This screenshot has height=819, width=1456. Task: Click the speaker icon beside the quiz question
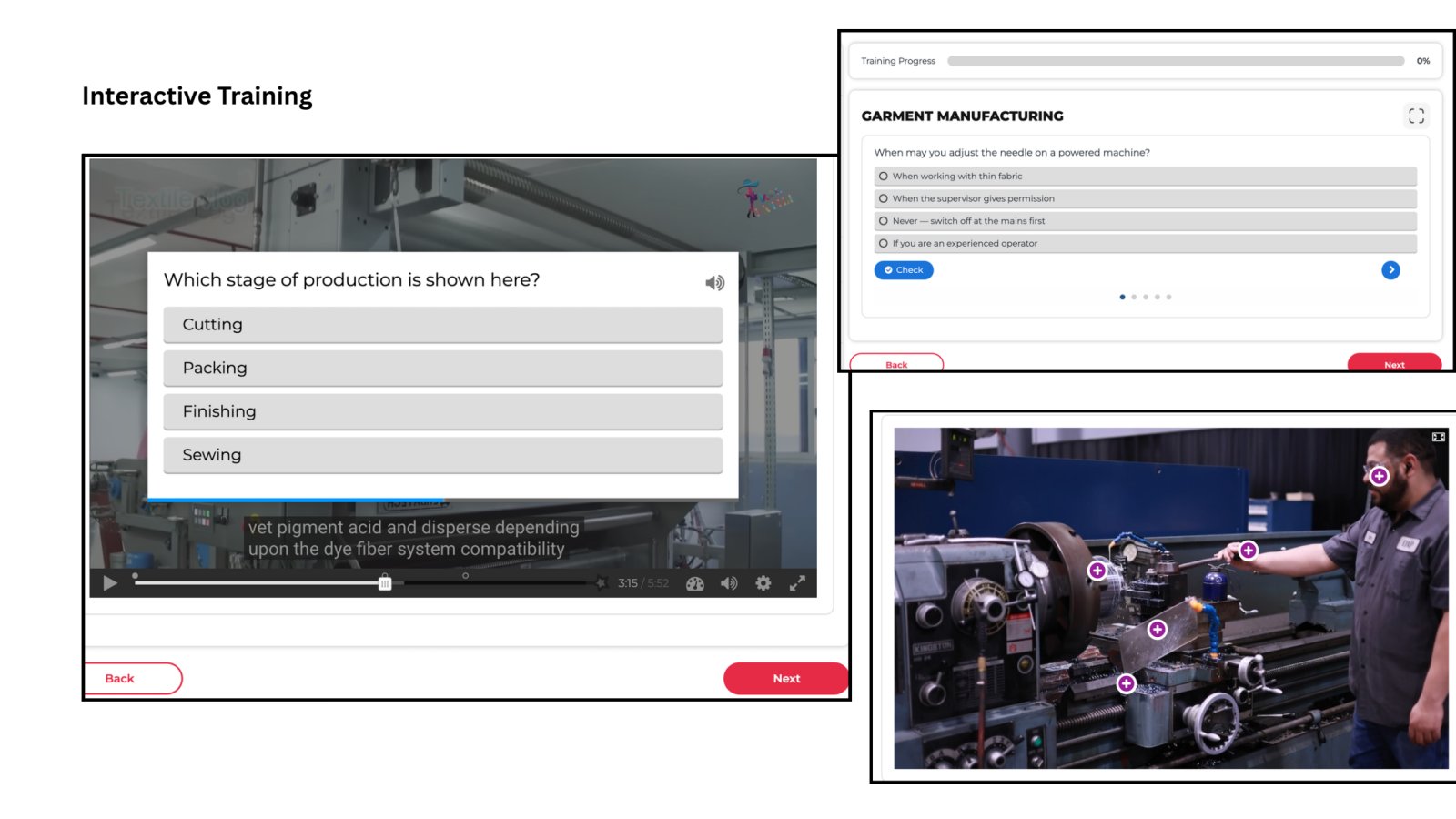click(x=715, y=283)
